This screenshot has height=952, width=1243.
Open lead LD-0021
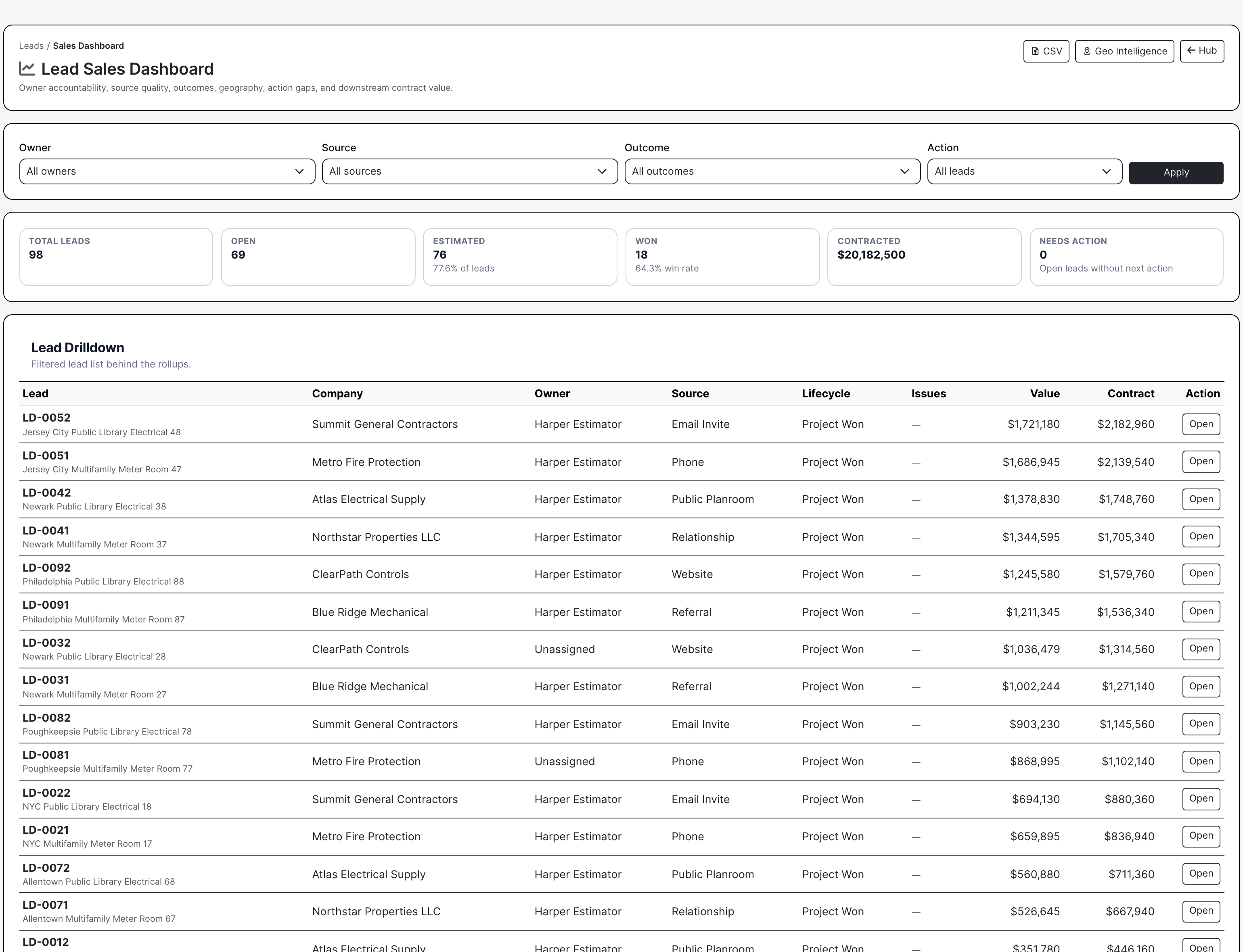tap(1201, 836)
